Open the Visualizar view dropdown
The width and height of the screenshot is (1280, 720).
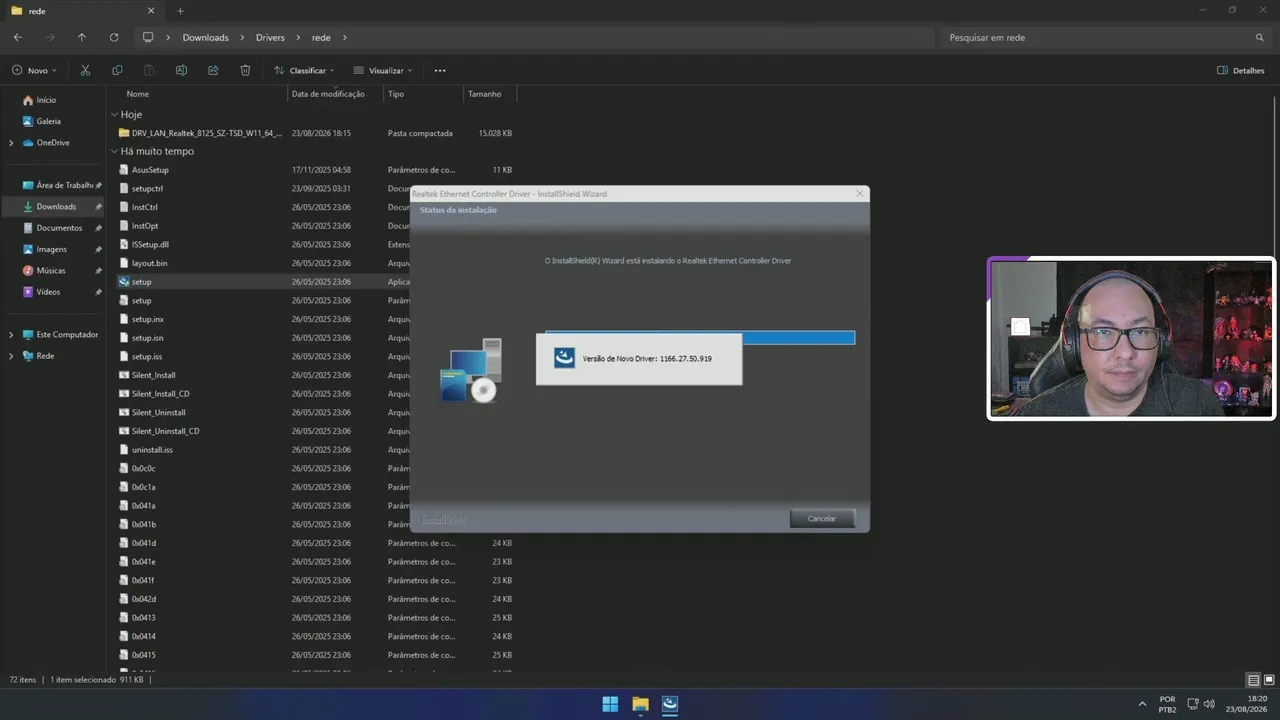tap(383, 70)
